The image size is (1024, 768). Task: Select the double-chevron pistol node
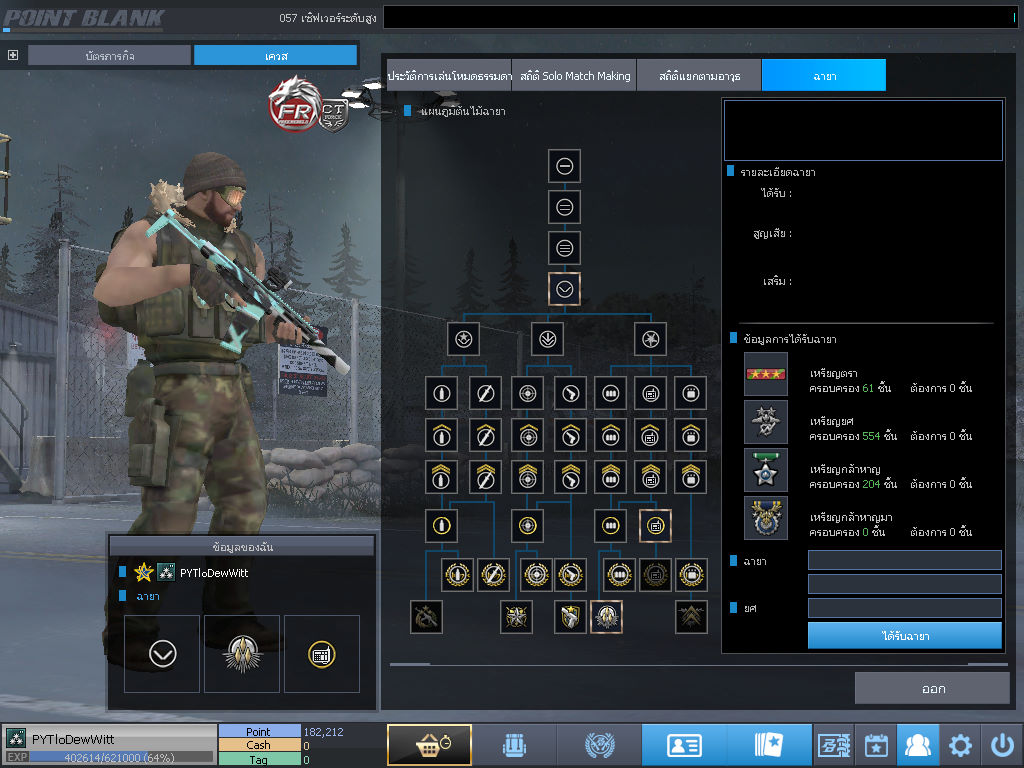570,477
